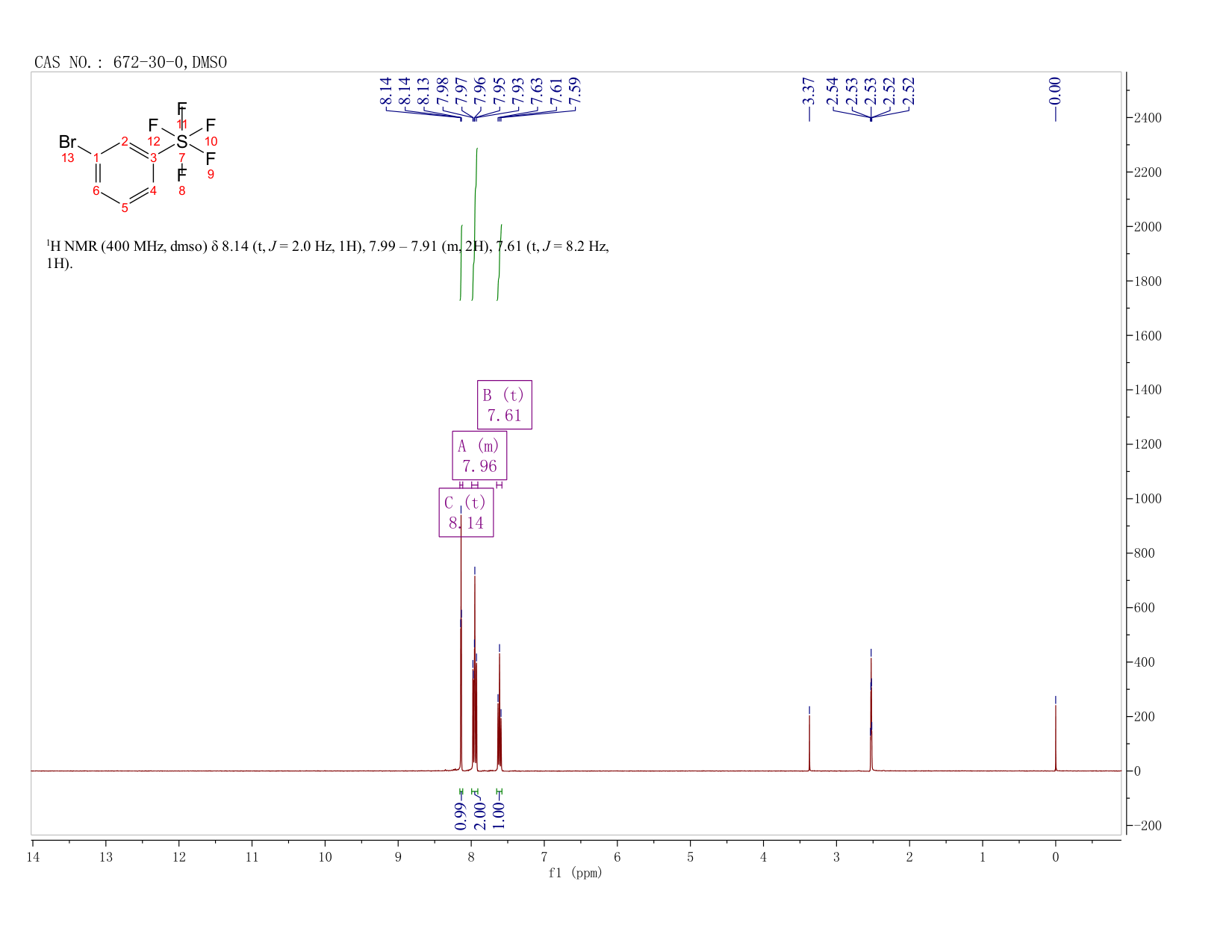Image resolution: width=1232 pixels, height=952 pixels.
Task: Select the sulfur atom S in structure
Action: pyautogui.click(x=181, y=141)
